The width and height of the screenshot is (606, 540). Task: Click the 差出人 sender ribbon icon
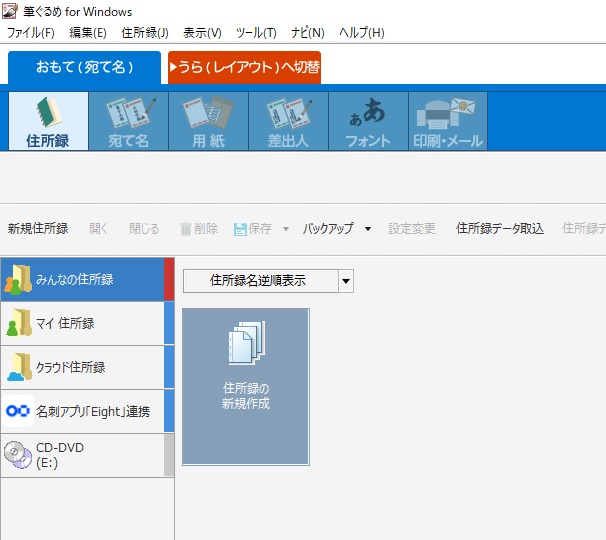[x=288, y=122]
